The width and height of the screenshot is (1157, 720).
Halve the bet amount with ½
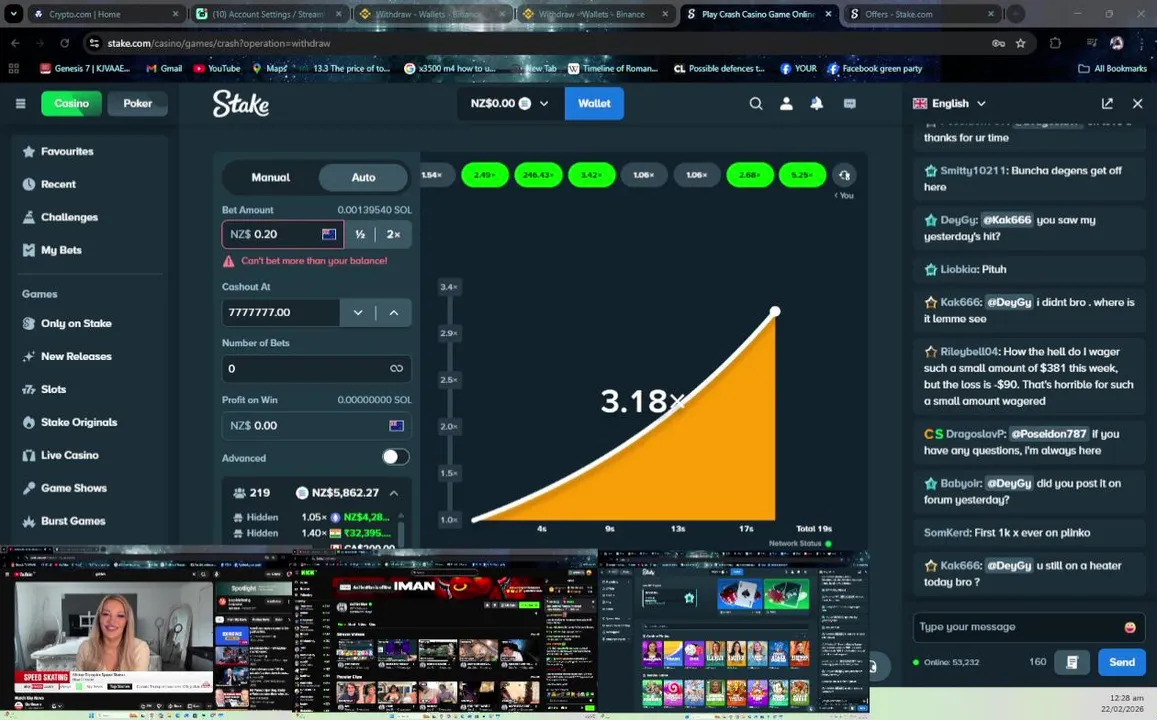click(360, 235)
